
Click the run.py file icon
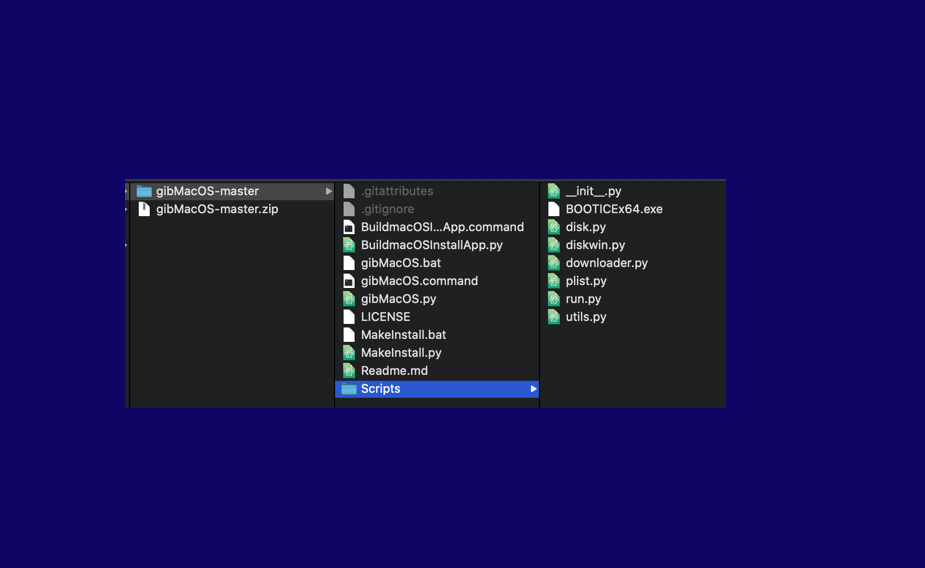553,299
